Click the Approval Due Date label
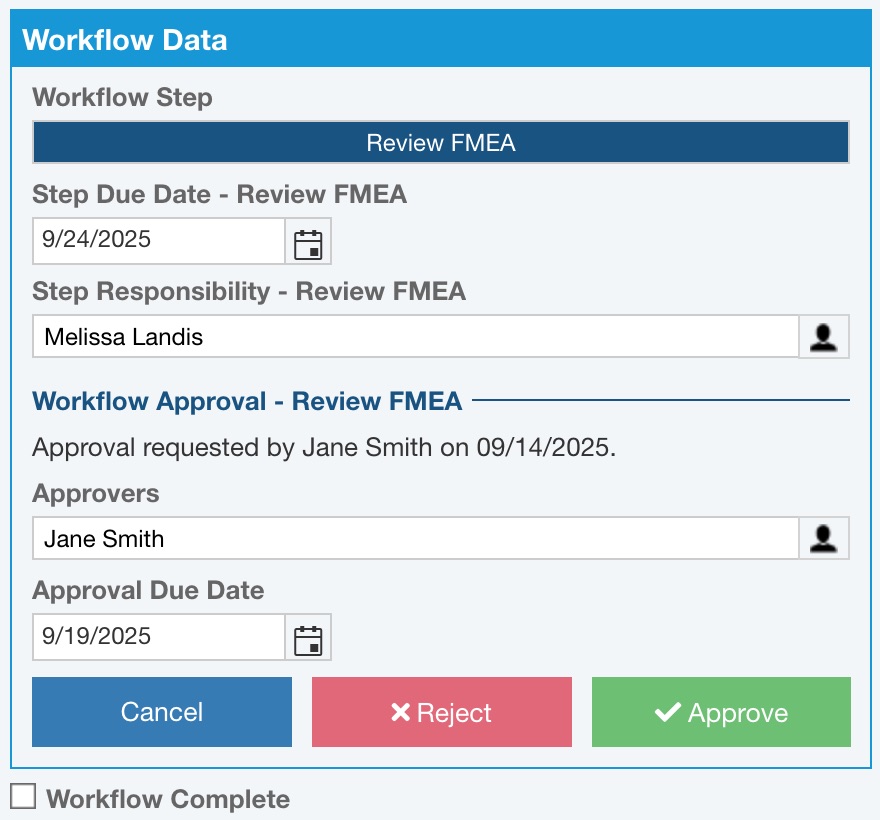This screenshot has width=880, height=820. tap(148, 591)
